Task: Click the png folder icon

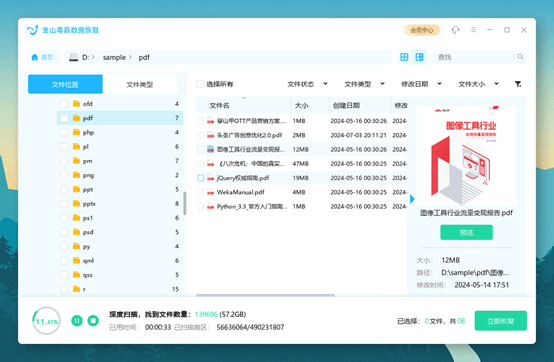Action: pyautogui.click(x=76, y=175)
